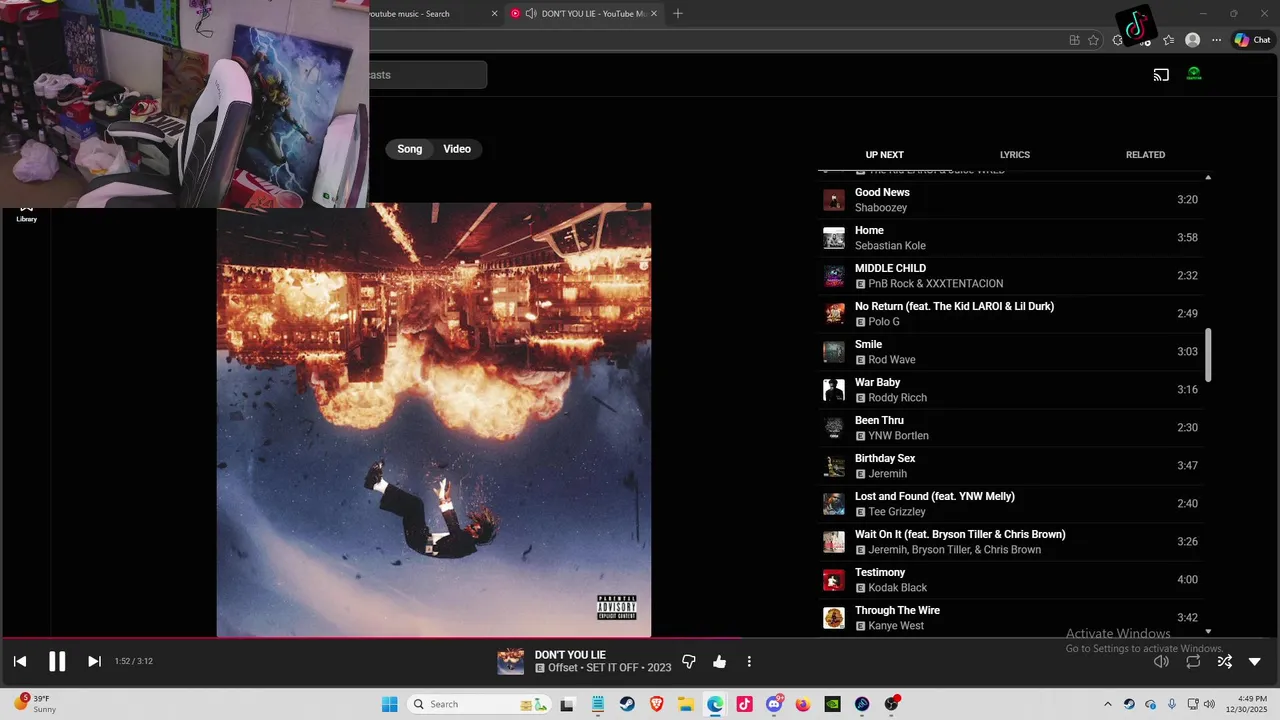Skip to the previous track
1280x720 pixels.
point(20,661)
